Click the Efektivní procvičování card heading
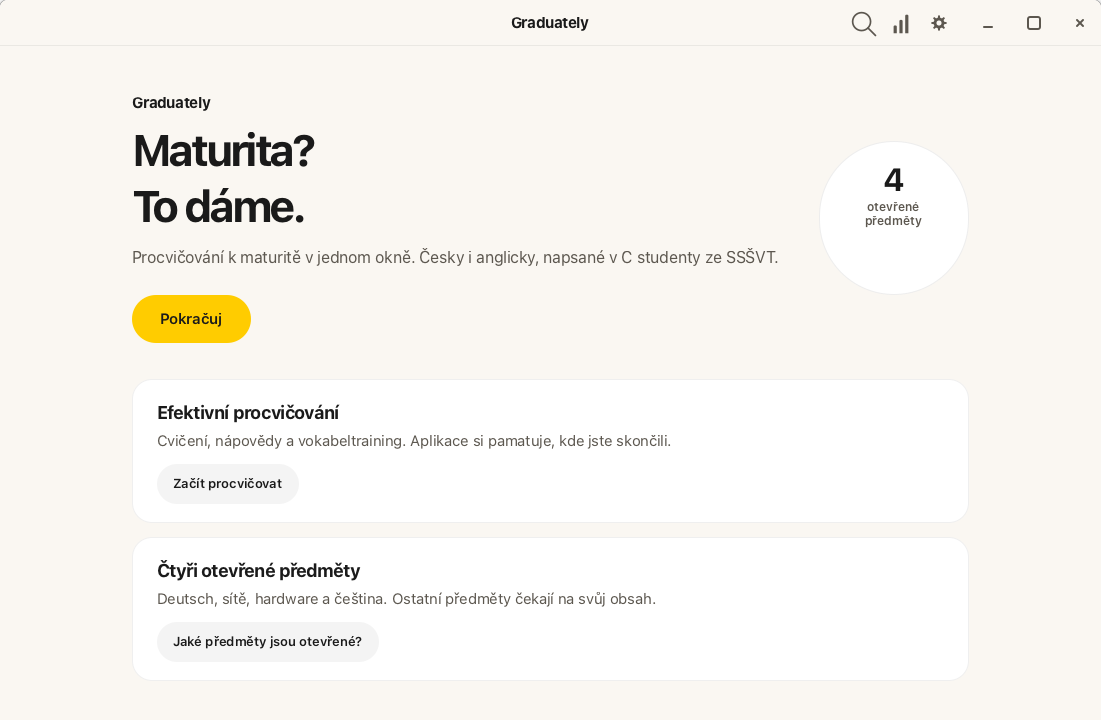The image size is (1101, 720). point(248,412)
